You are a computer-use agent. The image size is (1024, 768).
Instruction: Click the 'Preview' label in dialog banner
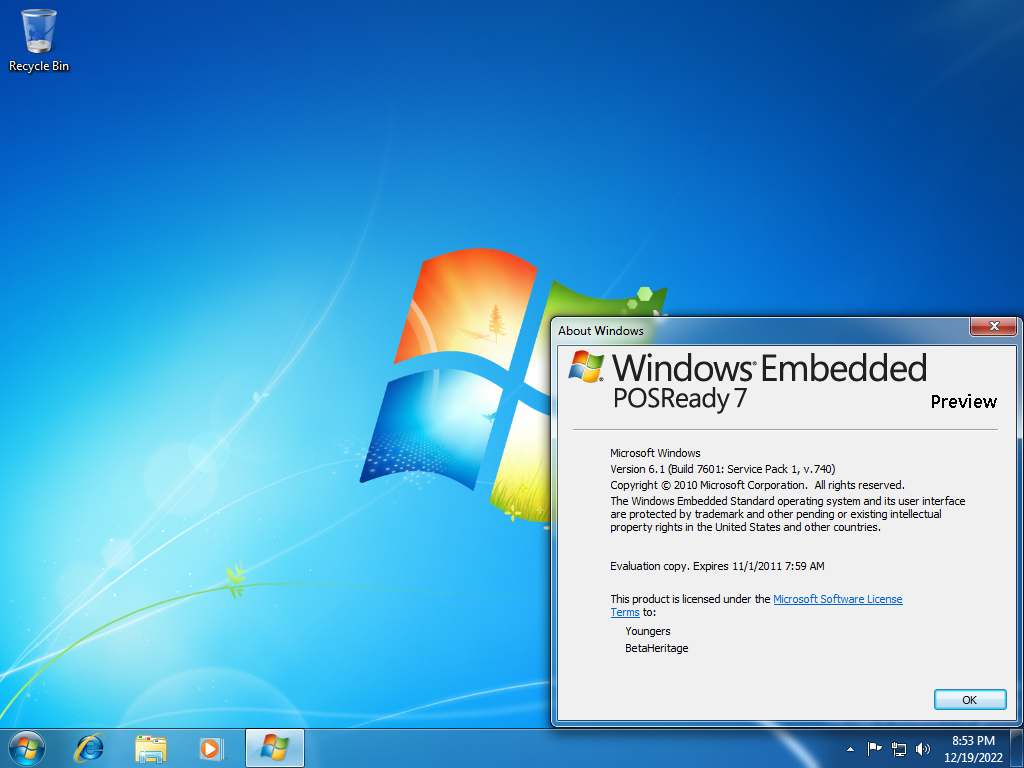(x=963, y=402)
